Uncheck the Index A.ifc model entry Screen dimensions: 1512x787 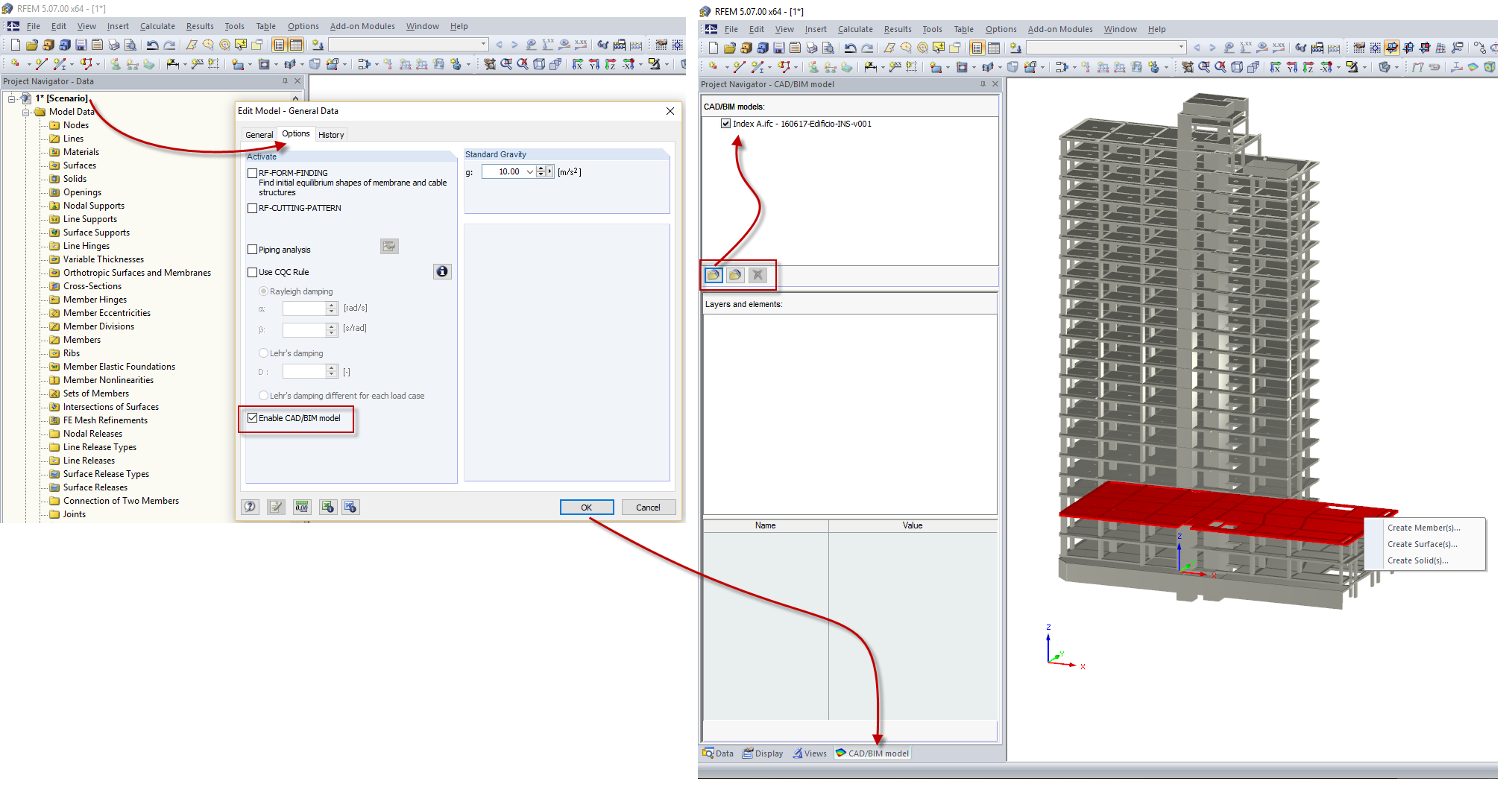(x=725, y=124)
